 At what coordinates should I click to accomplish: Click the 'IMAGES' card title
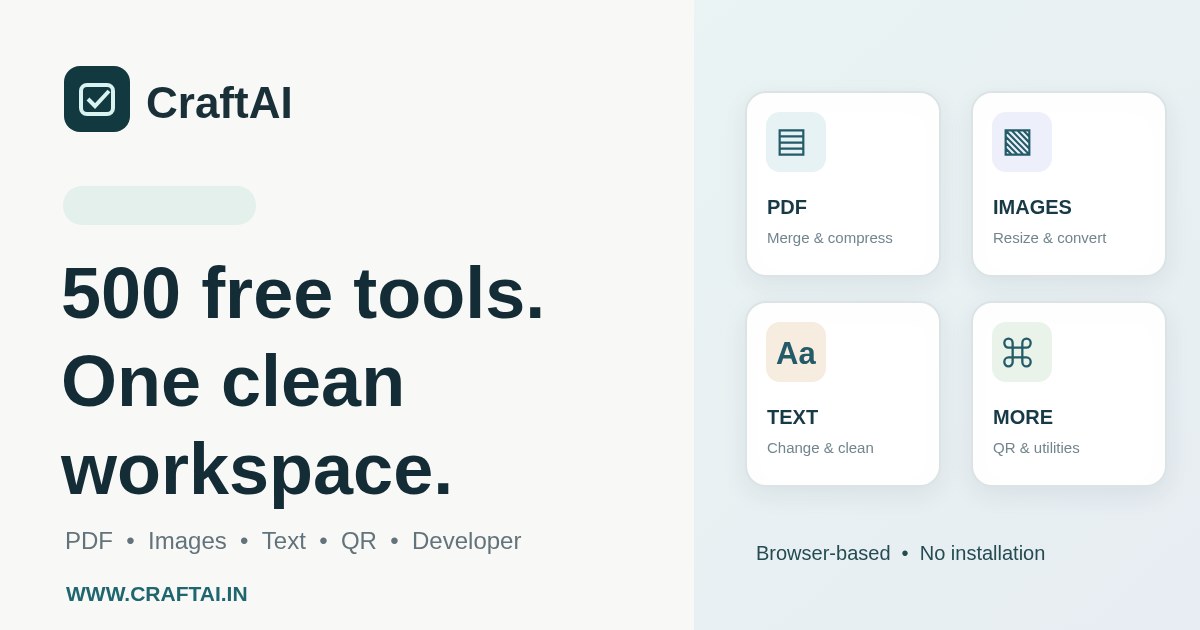click(x=1032, y=207)
